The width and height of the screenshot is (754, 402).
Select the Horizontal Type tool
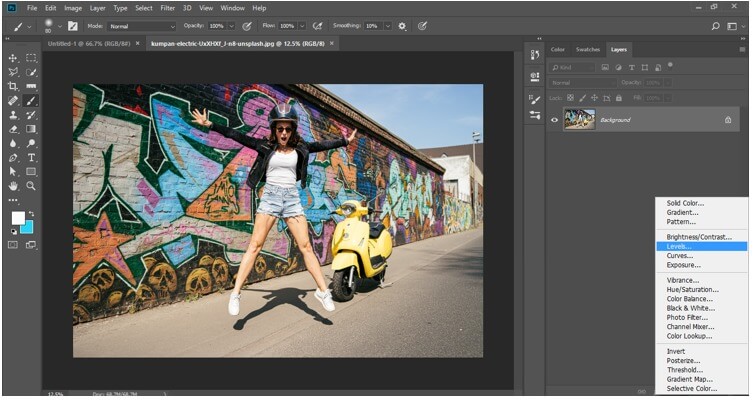(31, 157)
